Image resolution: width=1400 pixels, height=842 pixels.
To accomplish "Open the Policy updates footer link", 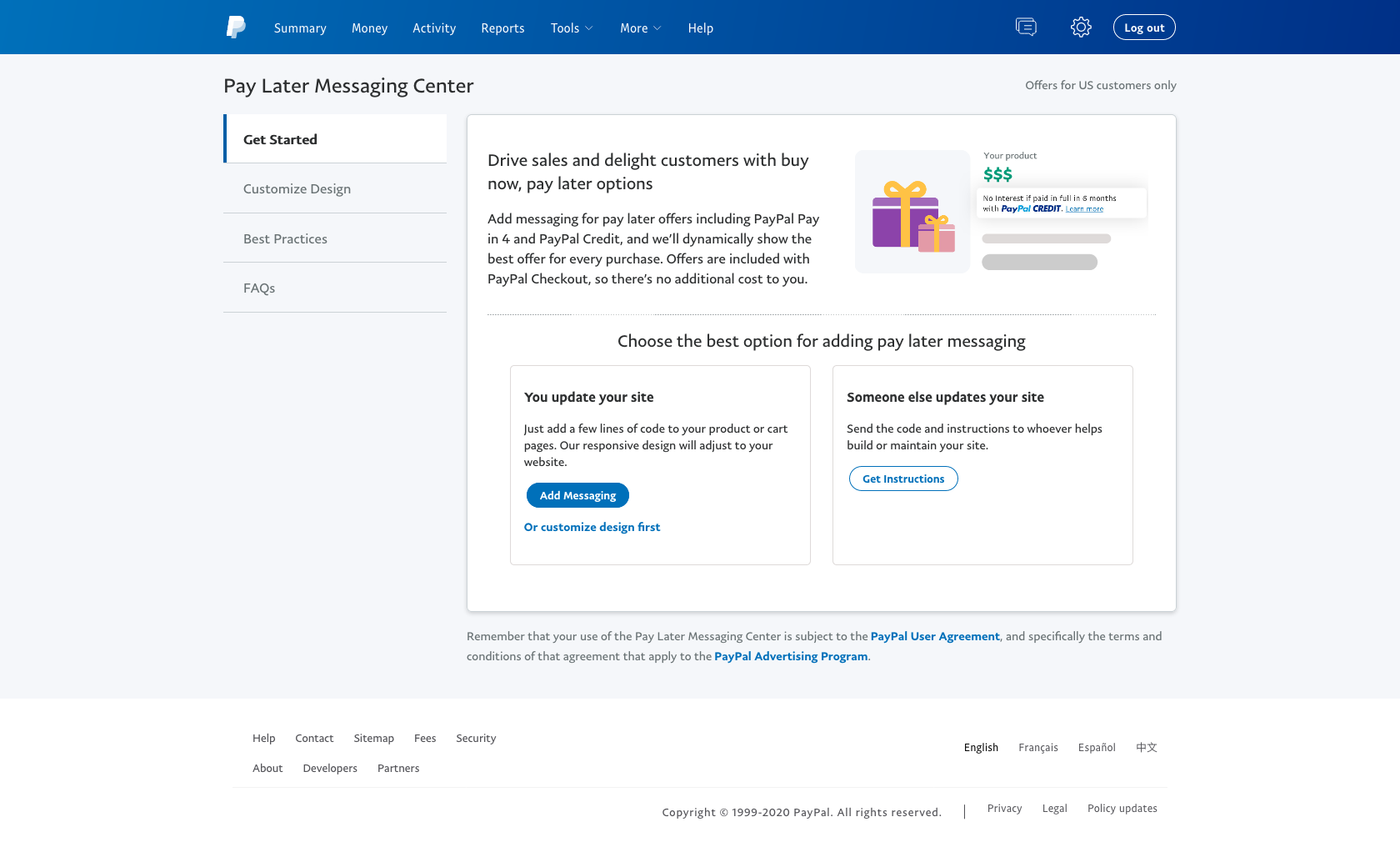I will pyautogui.click(x=1122, y=809).
